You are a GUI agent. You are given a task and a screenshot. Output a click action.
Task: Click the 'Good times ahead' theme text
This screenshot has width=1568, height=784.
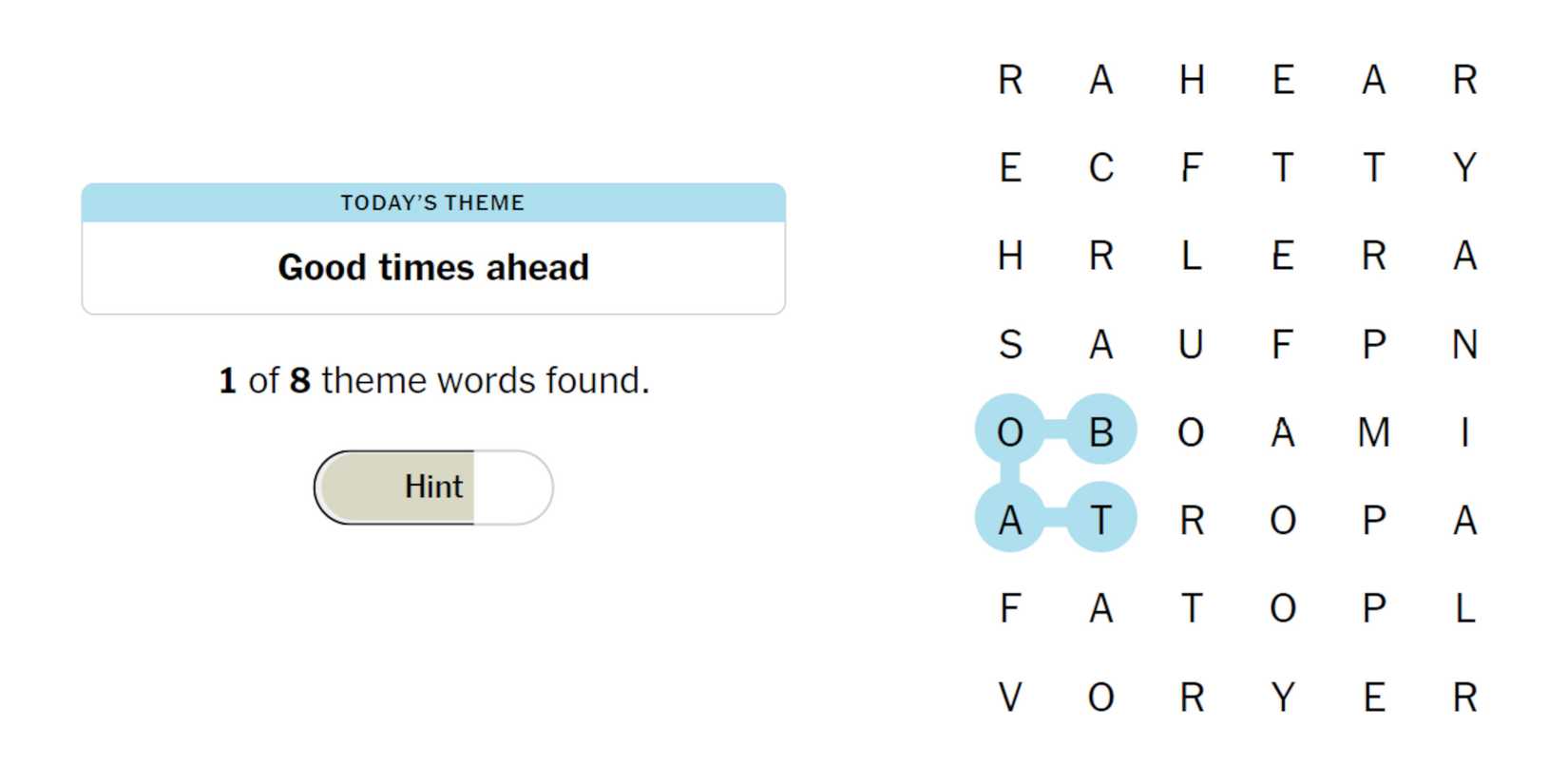pos(433,268)
